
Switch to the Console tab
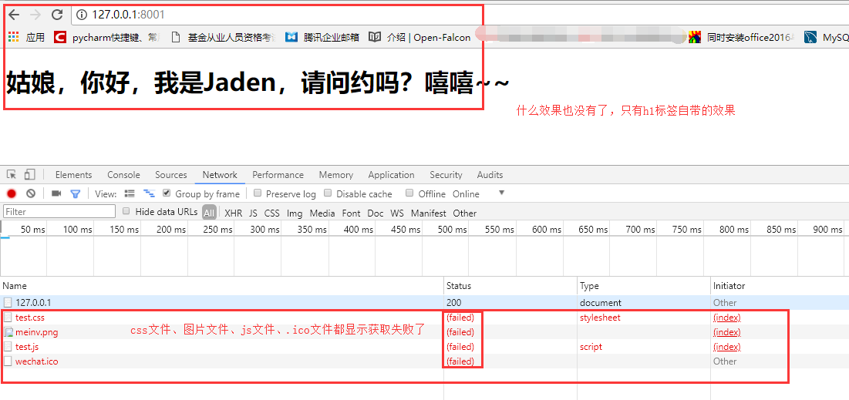pyautogui.click(x=123, y=175)
